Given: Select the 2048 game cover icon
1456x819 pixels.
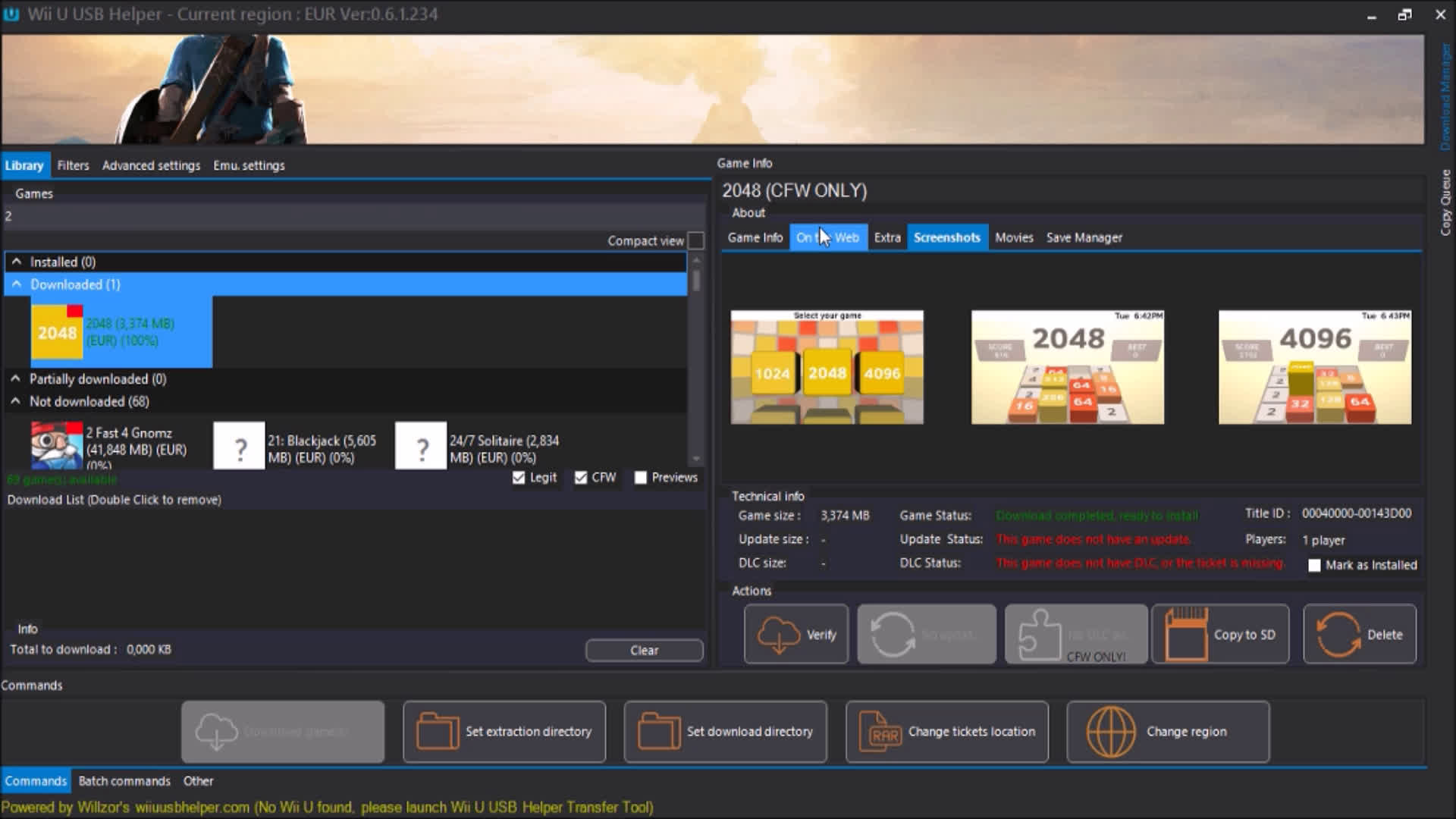Looking at the screenshot, I should tap(57, 332).
